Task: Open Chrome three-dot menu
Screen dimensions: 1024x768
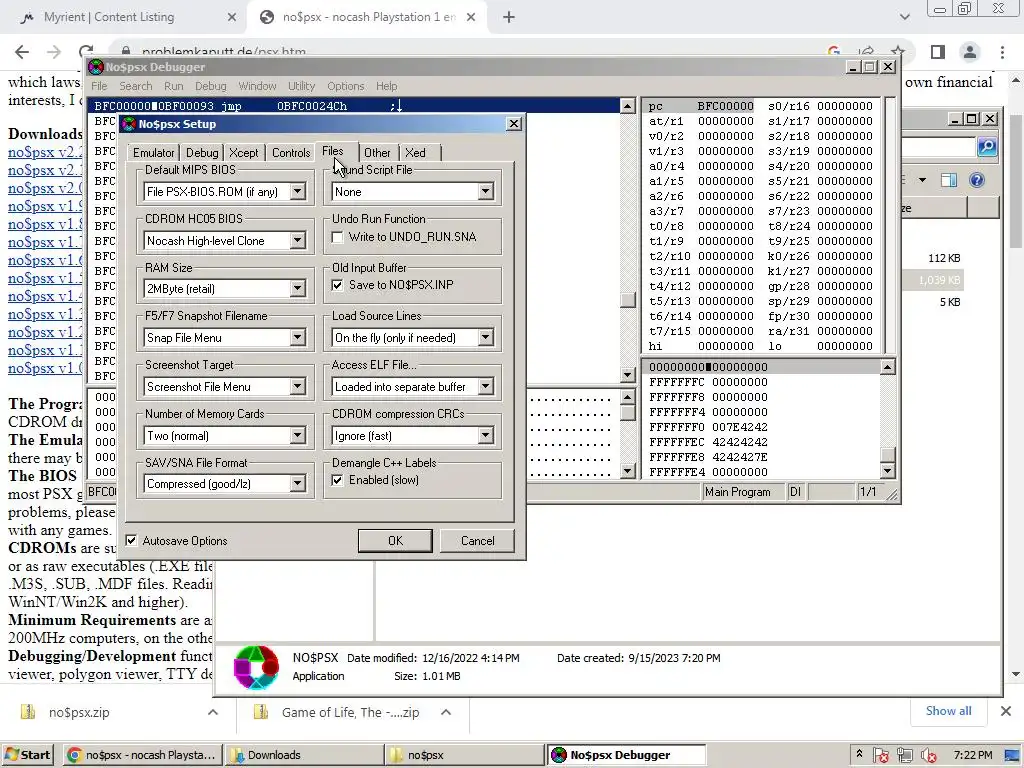Action: click(1002, 52)
